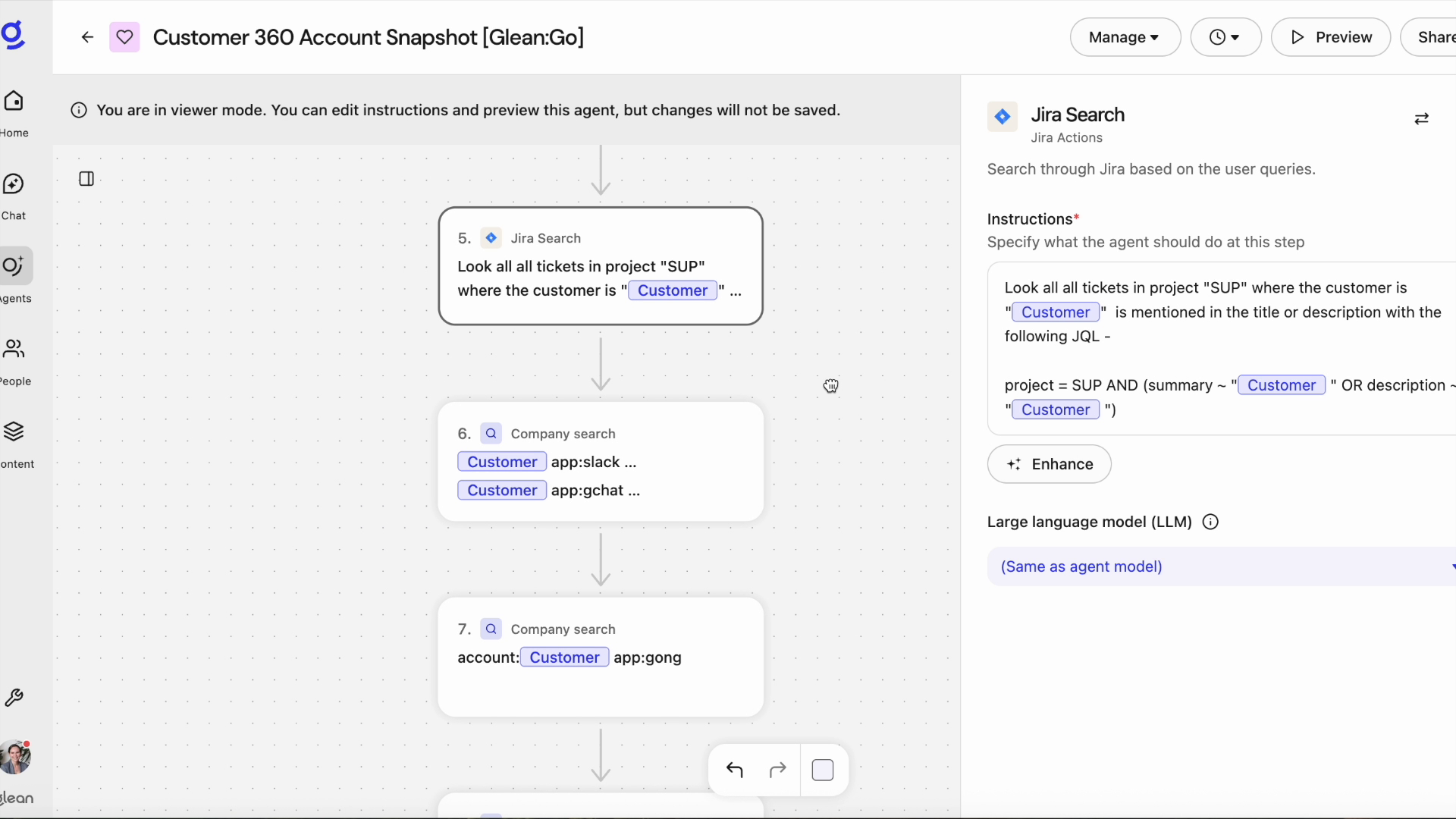Click the redo arrow

tap(777, 770)
